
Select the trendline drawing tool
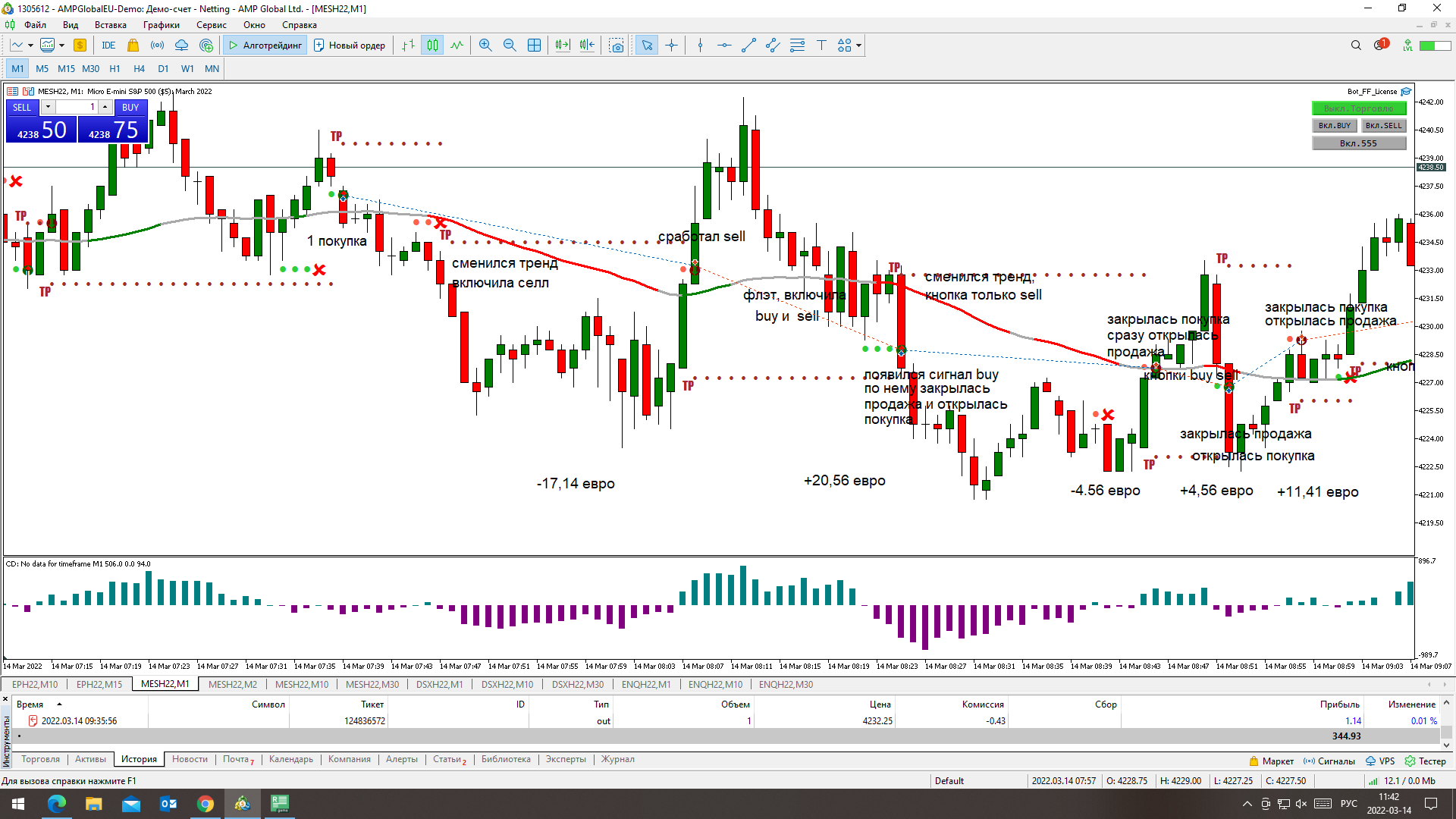(x=748, y=45)
